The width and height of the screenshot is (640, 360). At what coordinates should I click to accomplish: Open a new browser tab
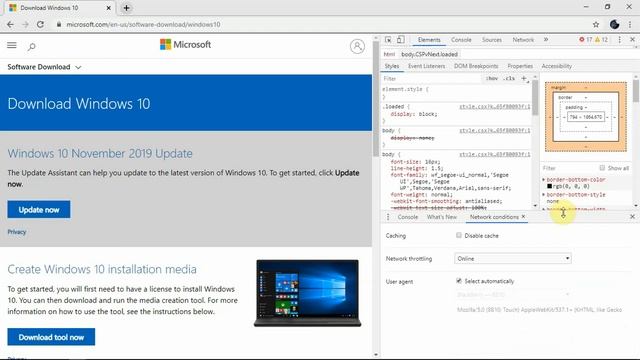click(x=127, y=8)
